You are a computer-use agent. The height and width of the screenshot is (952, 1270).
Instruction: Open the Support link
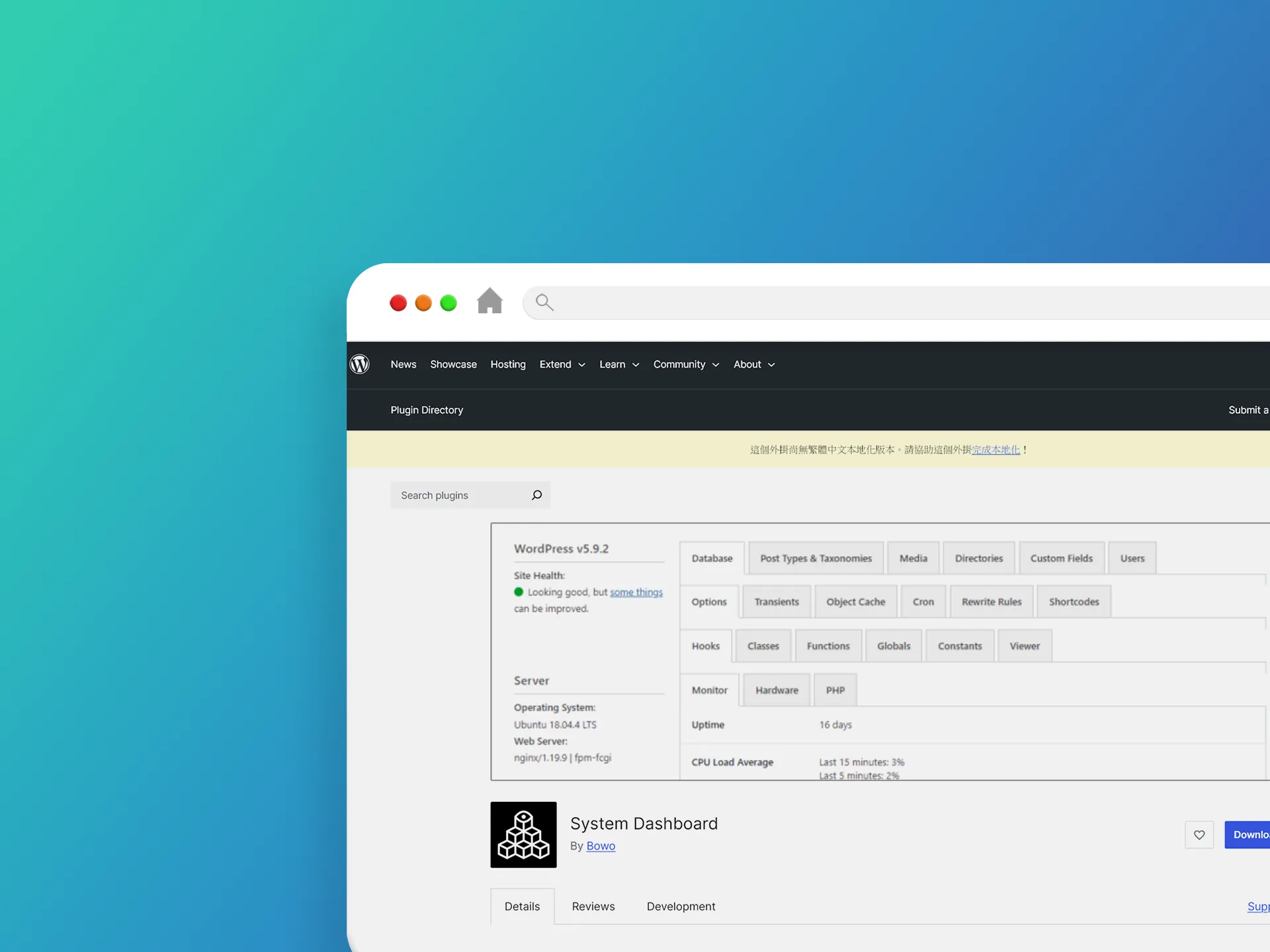click(1258, 906)
